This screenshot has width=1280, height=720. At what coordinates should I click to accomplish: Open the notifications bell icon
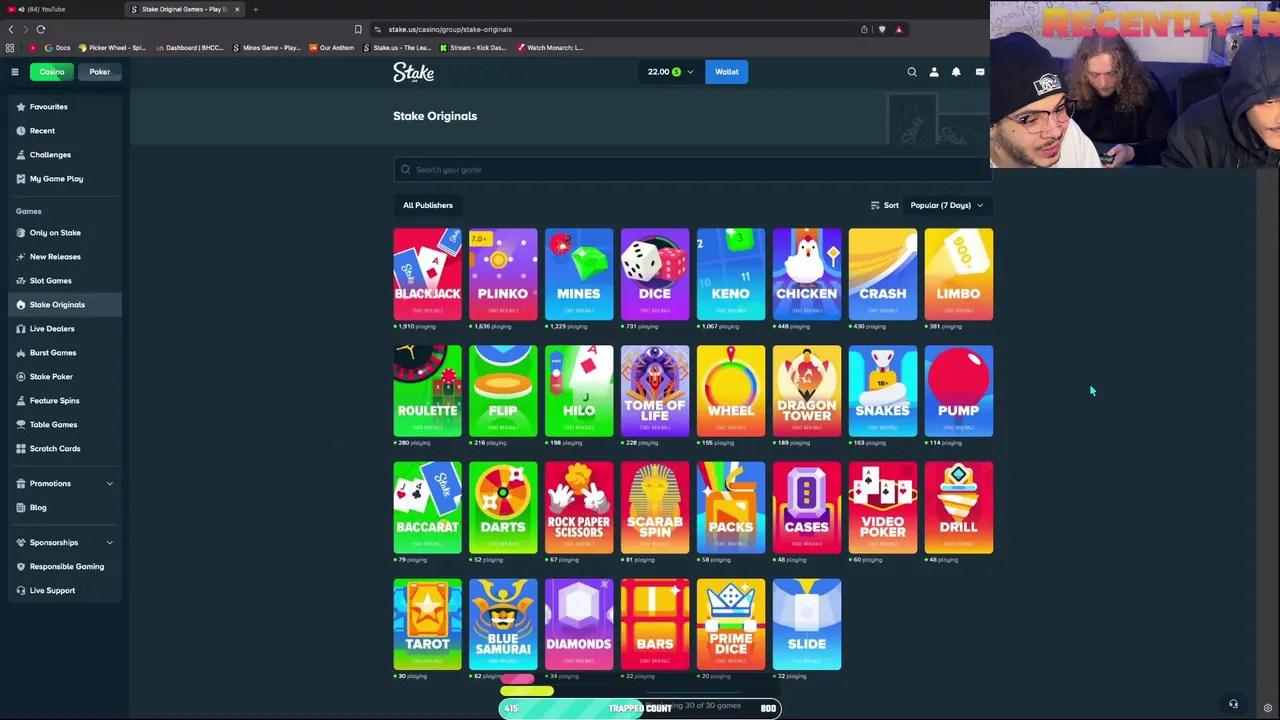(956, 72)
